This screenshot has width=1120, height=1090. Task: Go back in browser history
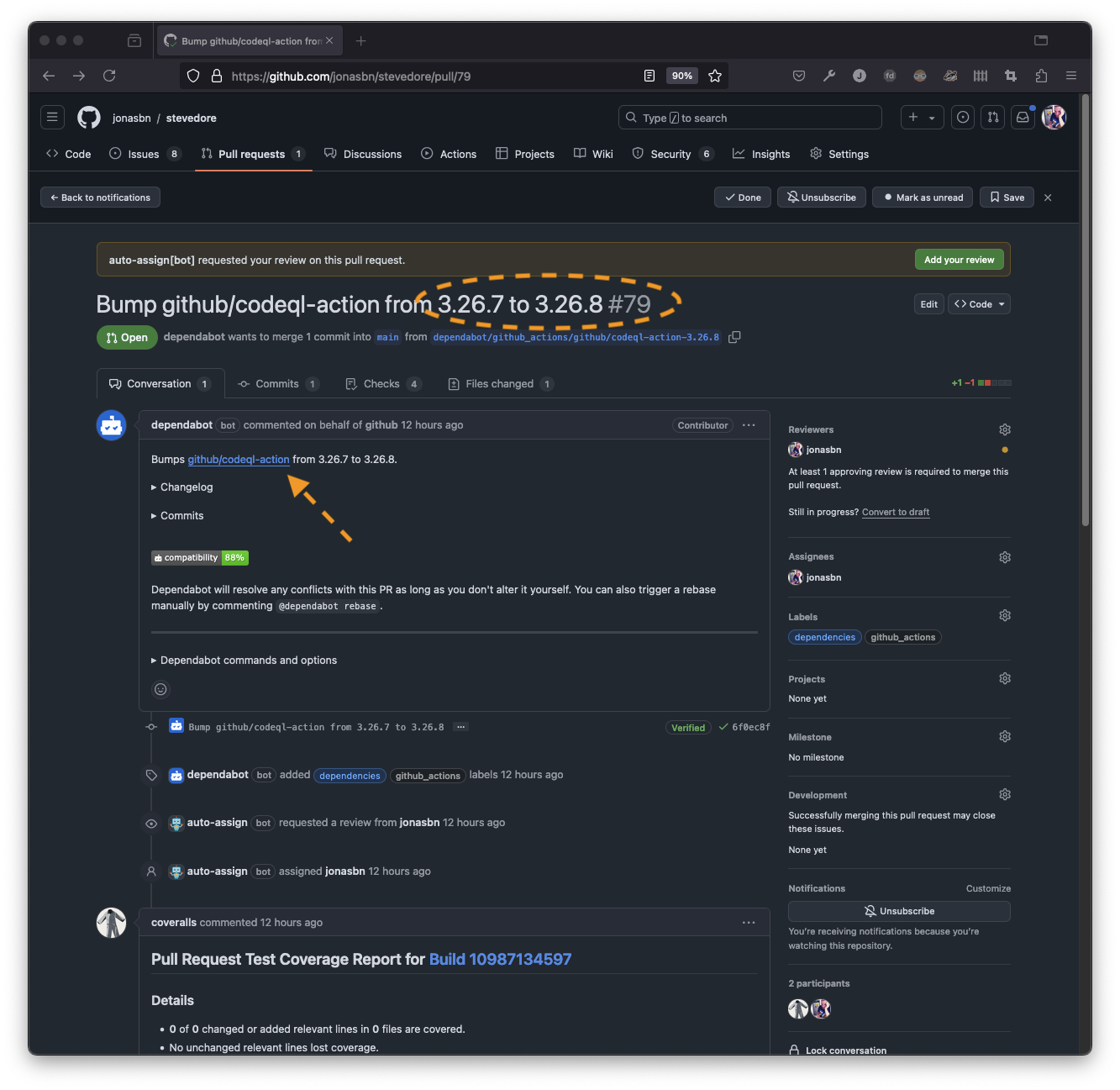coord(49,76)
